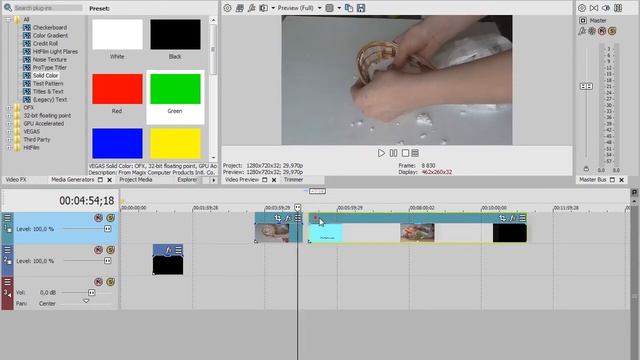640x360 pixels.
Task: Open Event FX on selected long clip
Action: point(513,218)
